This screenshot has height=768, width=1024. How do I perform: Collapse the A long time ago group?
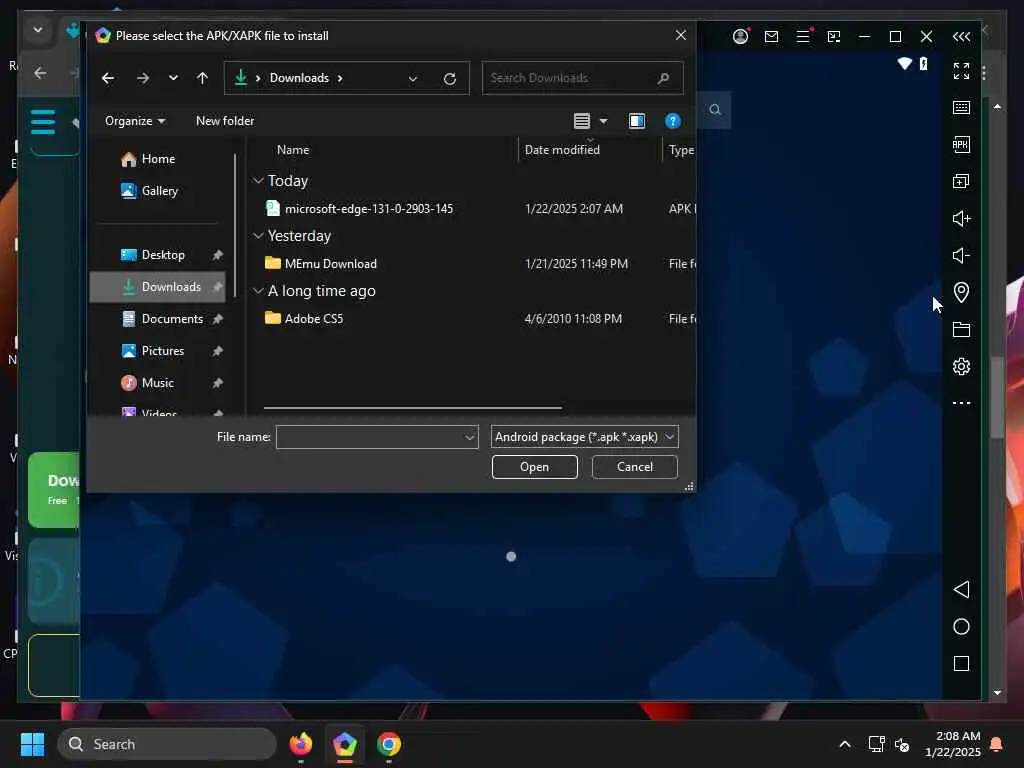(x=258, y=291)
